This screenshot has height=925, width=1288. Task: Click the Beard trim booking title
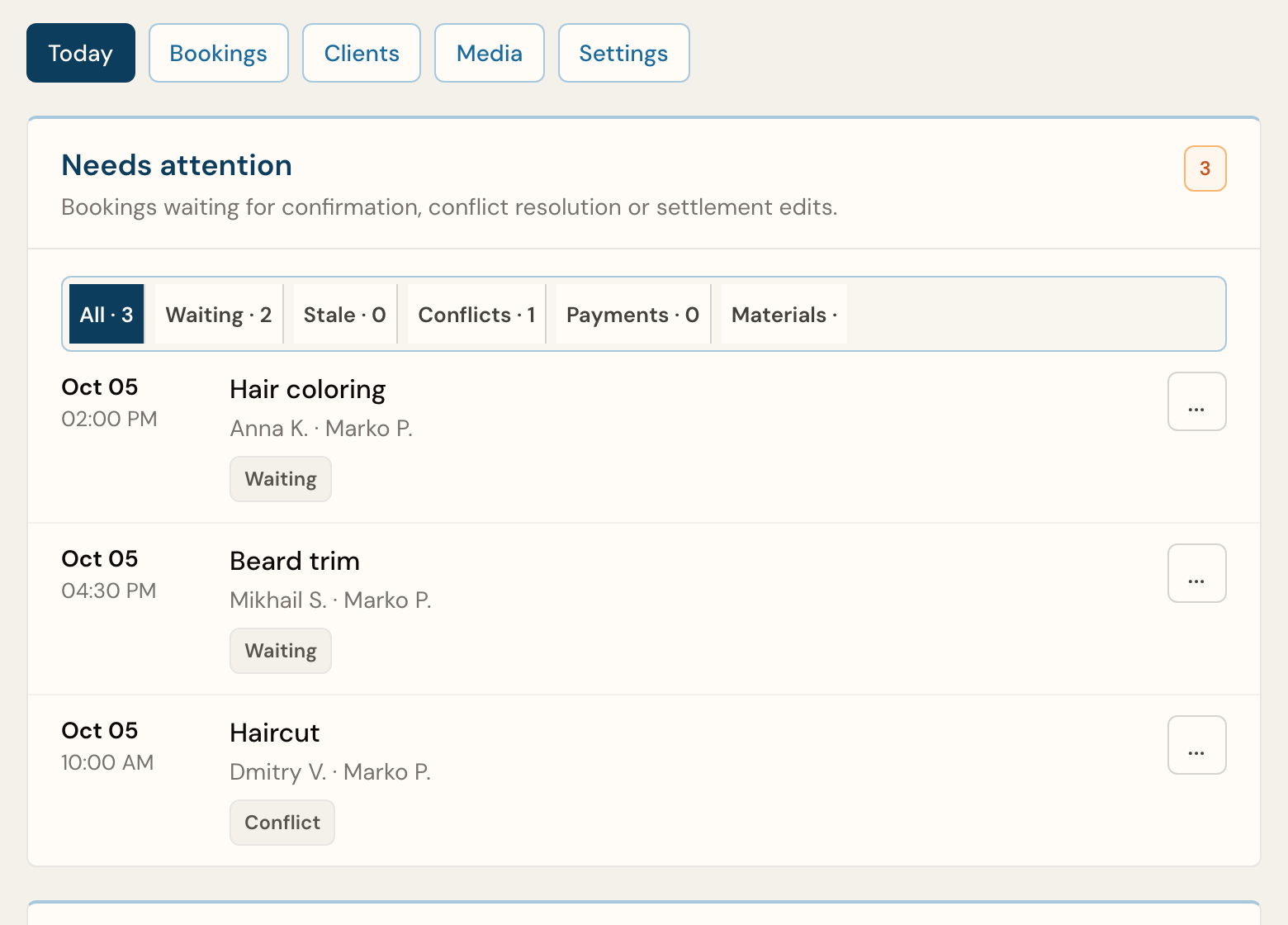coord(295,561)
